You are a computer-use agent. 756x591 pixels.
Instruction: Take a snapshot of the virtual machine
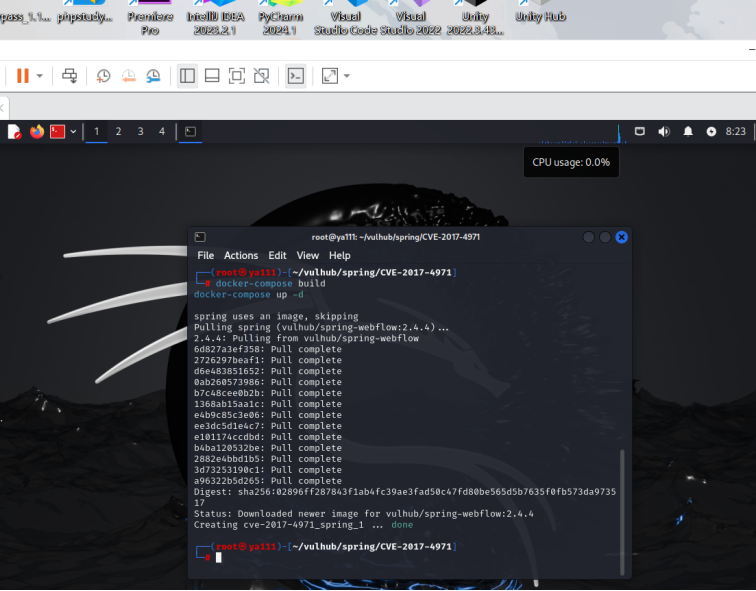104,76
